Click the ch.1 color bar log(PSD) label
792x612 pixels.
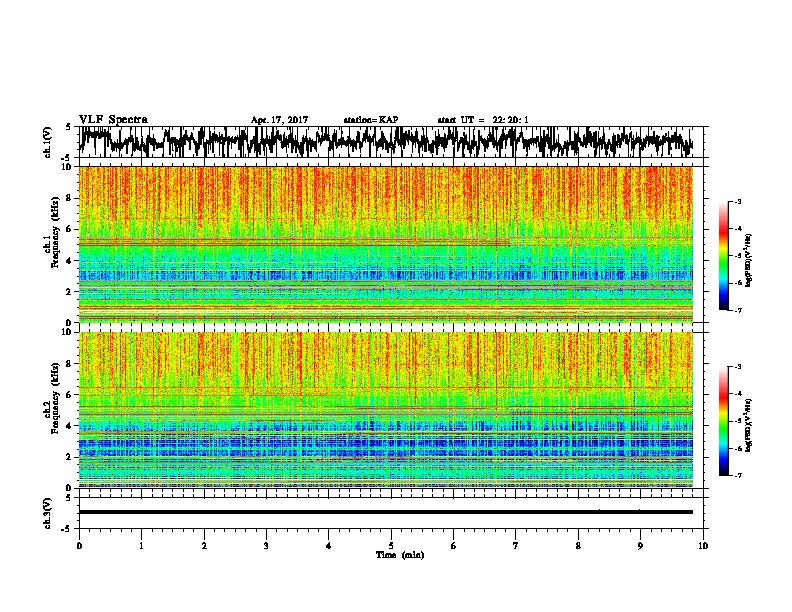click(749, 260)
